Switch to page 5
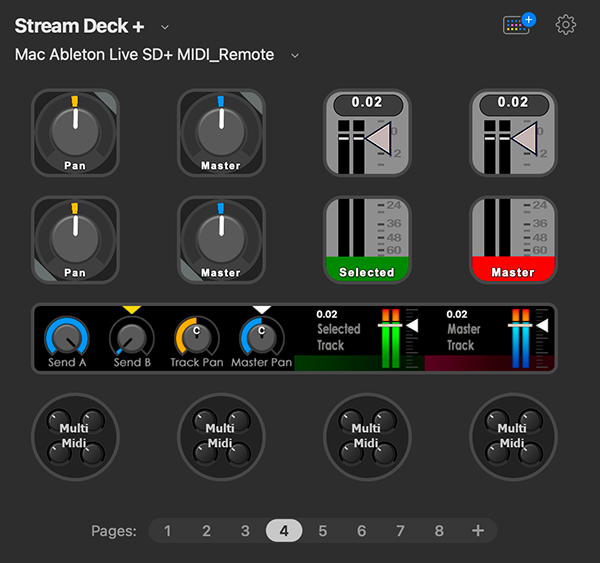Screen dimensions: 600x563 tap(323, 531)
